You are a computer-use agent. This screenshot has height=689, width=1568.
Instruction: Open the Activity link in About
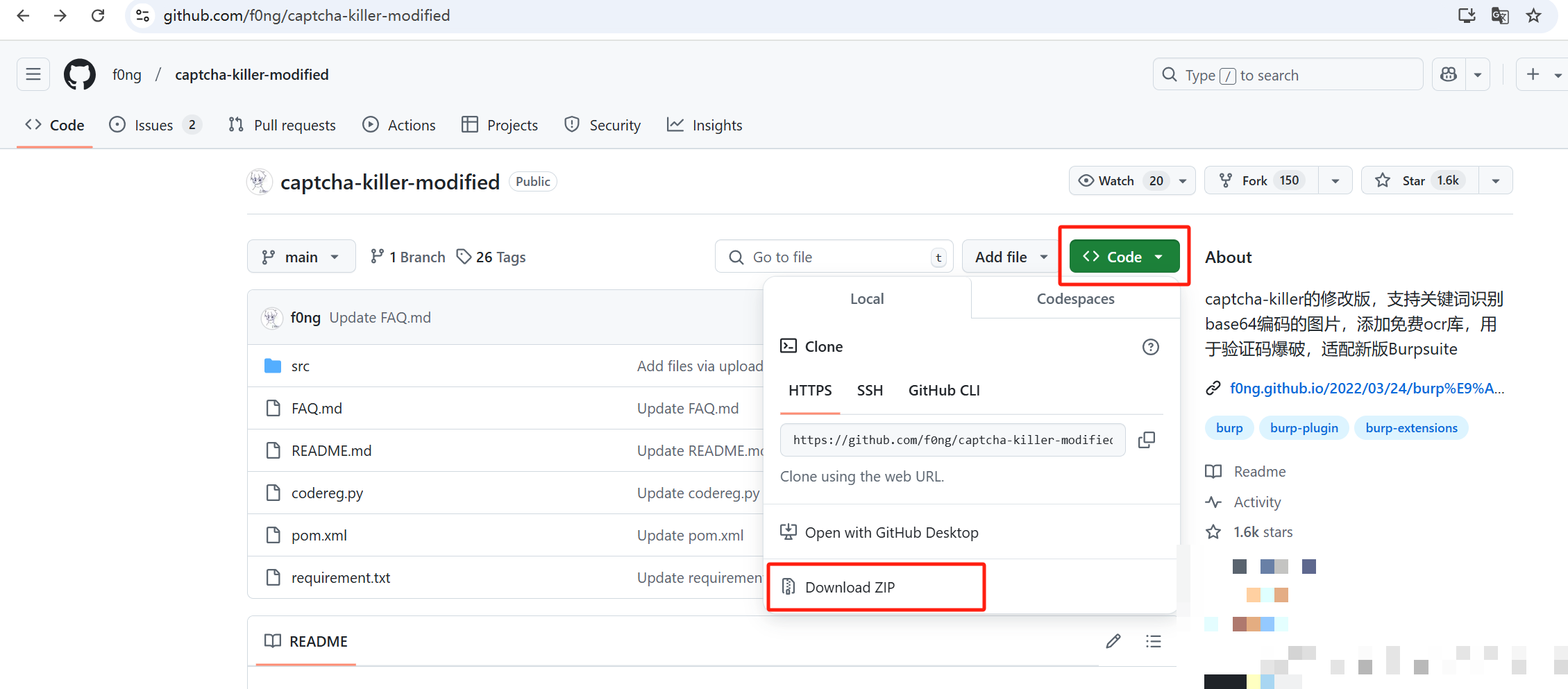click(x=1257, y=502)
